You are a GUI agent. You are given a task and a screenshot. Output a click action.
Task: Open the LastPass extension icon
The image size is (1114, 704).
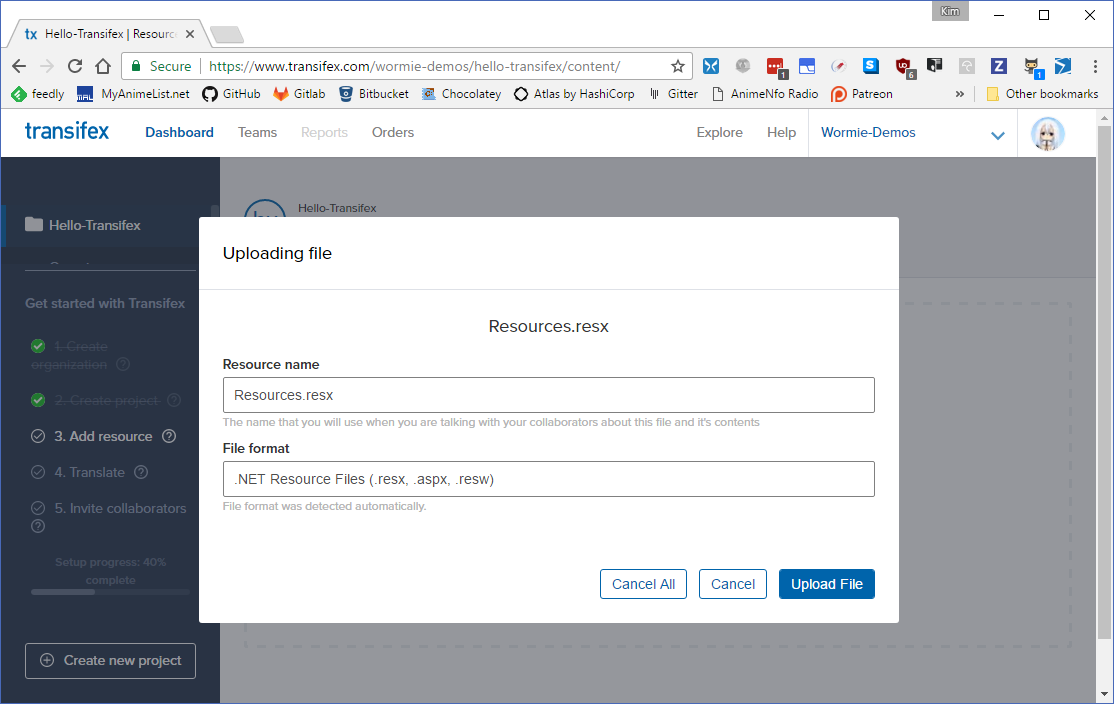[x=775, y=67]
